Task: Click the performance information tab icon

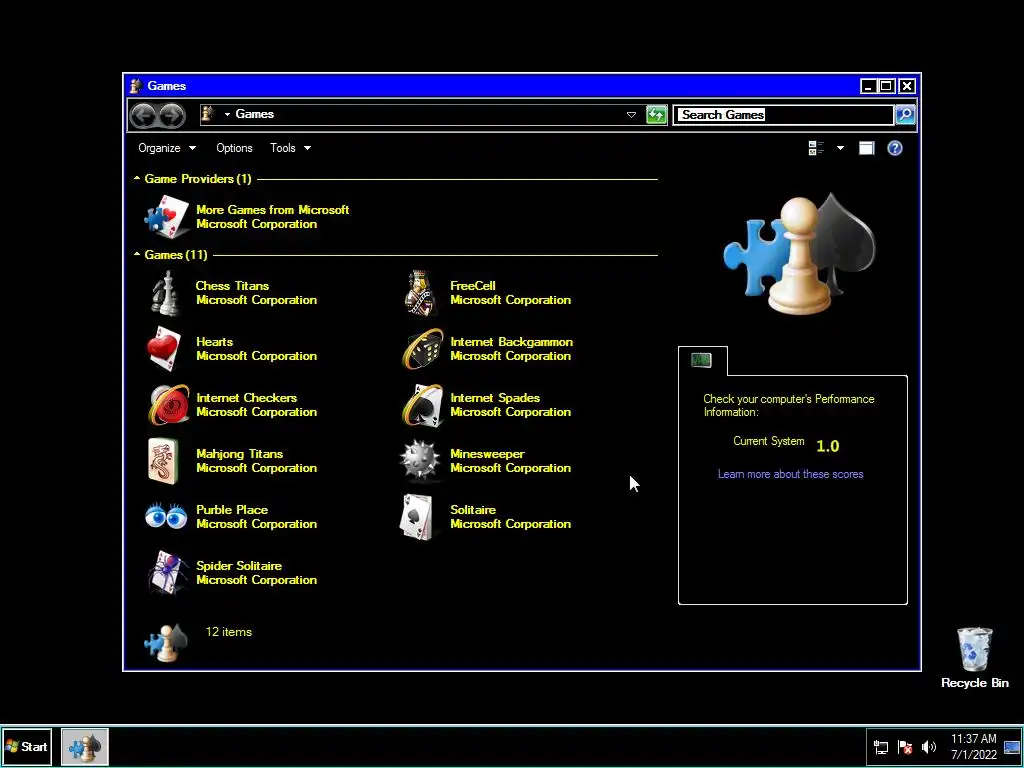Action: (701, 360)
